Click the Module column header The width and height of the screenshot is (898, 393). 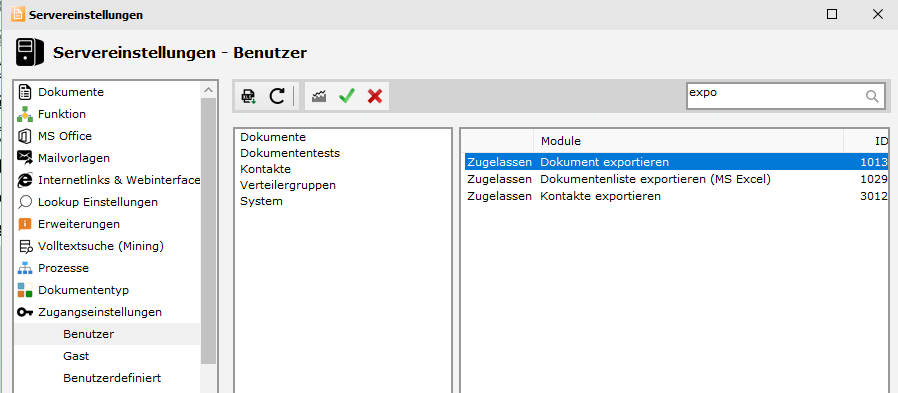point(688,141)
